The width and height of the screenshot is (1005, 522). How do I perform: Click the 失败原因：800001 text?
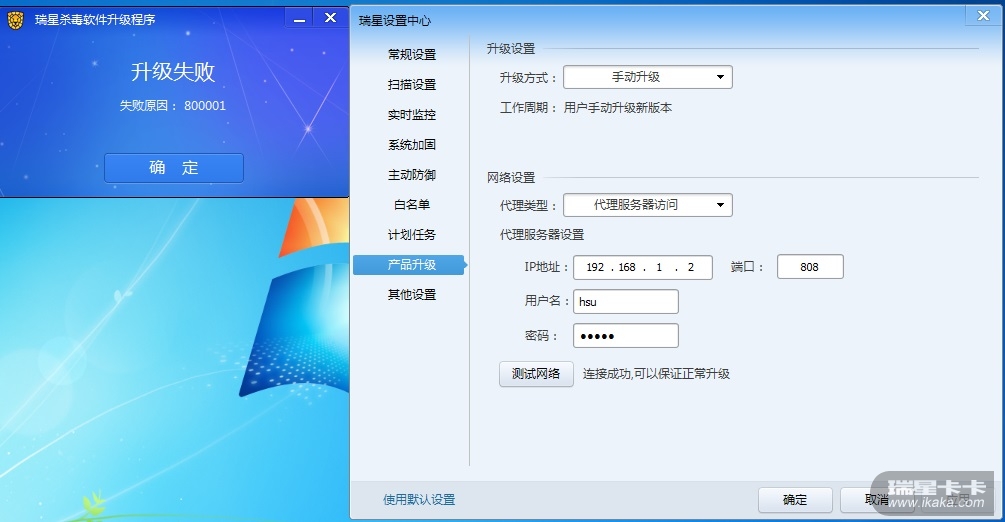[x=173, y=106]
